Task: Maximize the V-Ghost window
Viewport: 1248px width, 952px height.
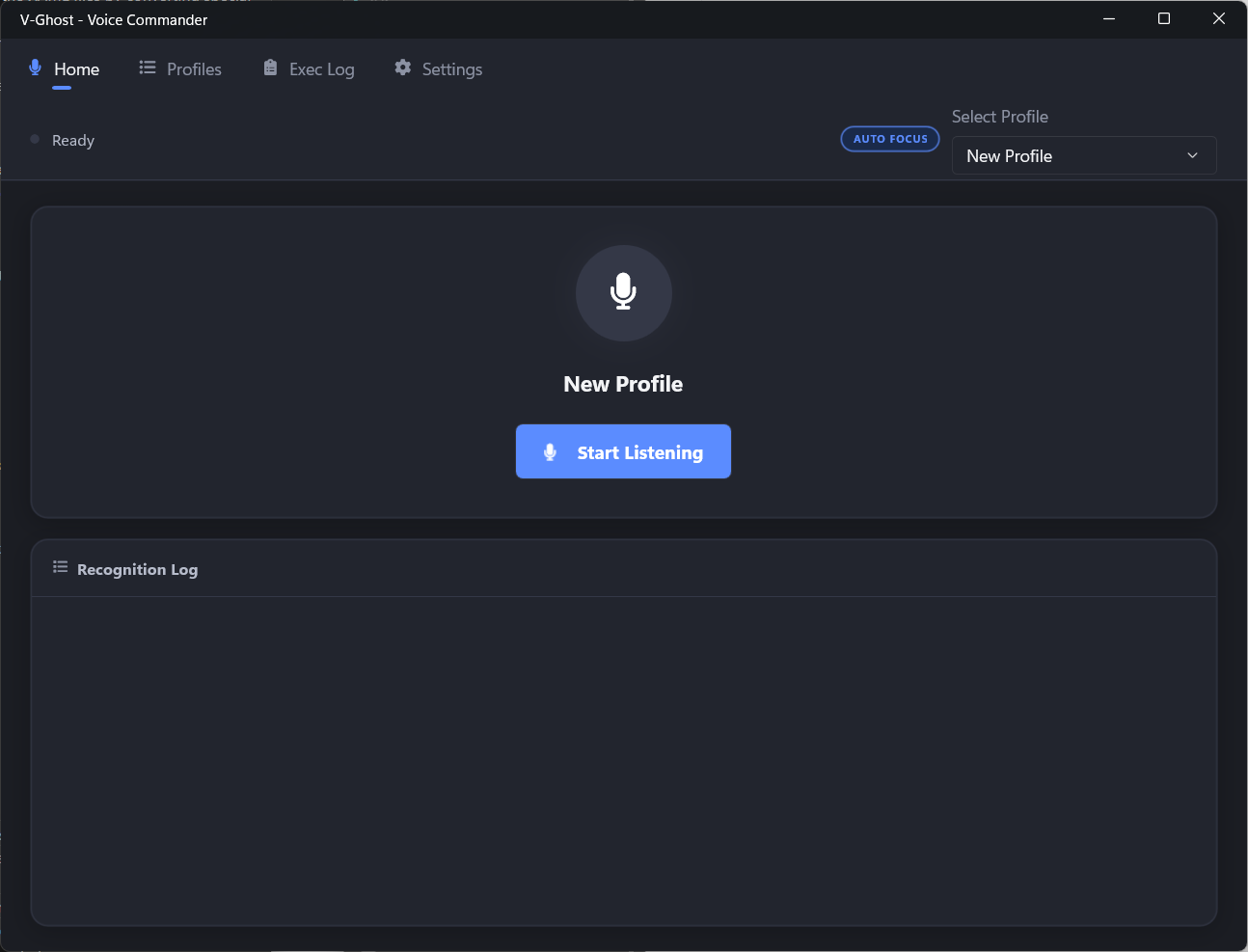Action: (x=1164, y=18)
